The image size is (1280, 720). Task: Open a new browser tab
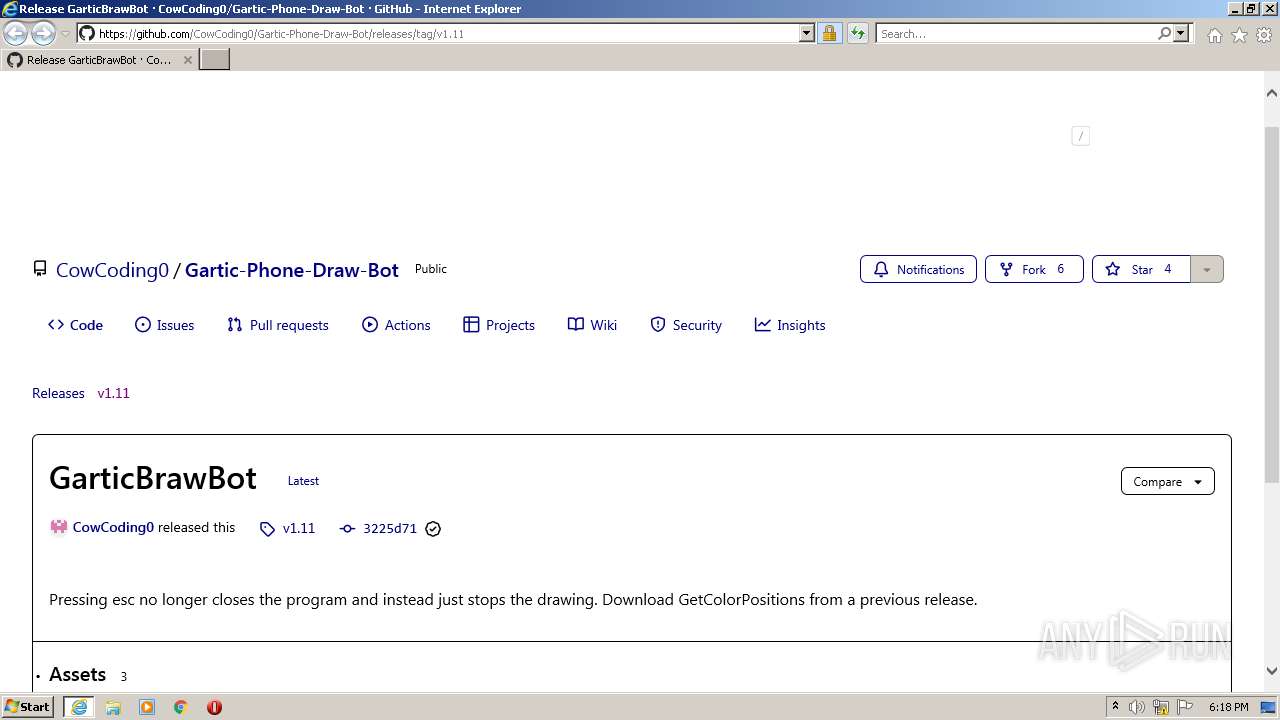215,60
